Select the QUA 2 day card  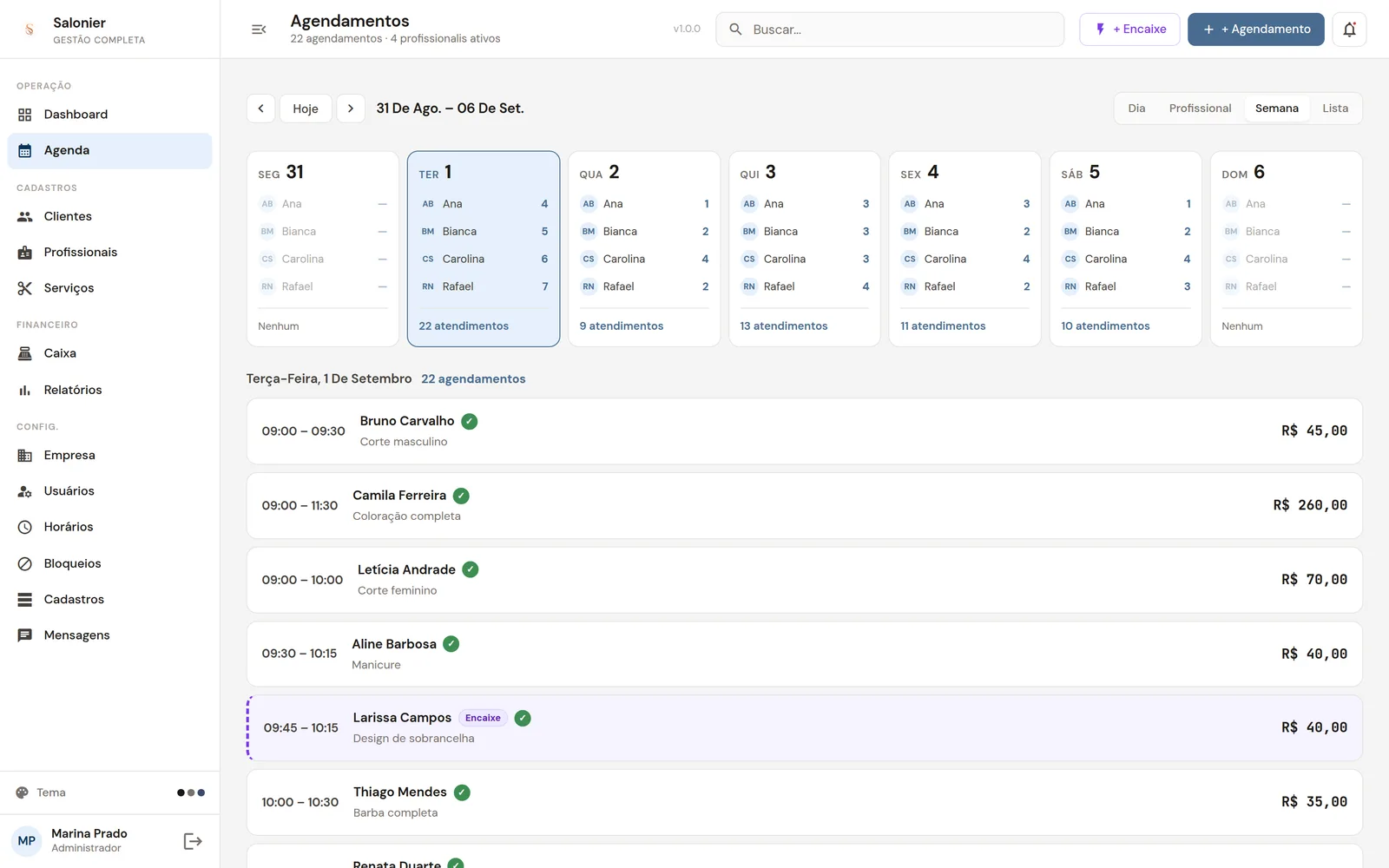[x=644, y=249]
